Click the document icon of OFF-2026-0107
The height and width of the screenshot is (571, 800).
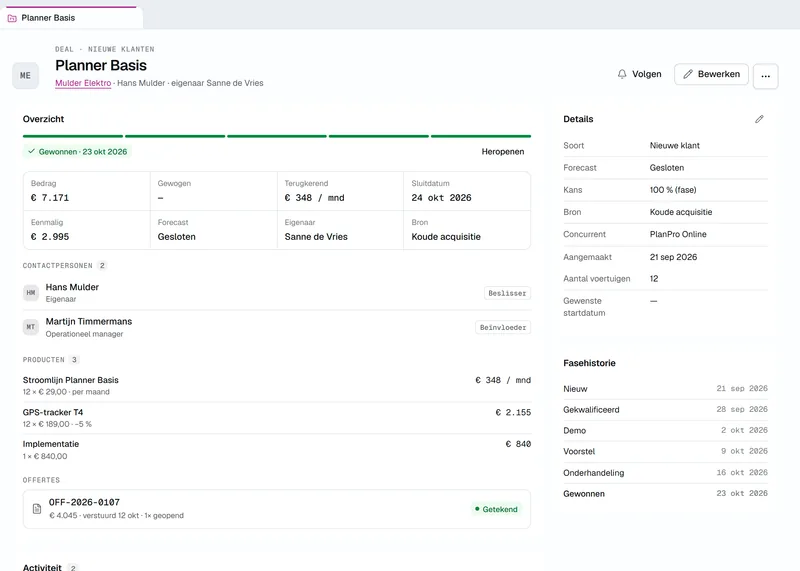click(x=37, y=509)
